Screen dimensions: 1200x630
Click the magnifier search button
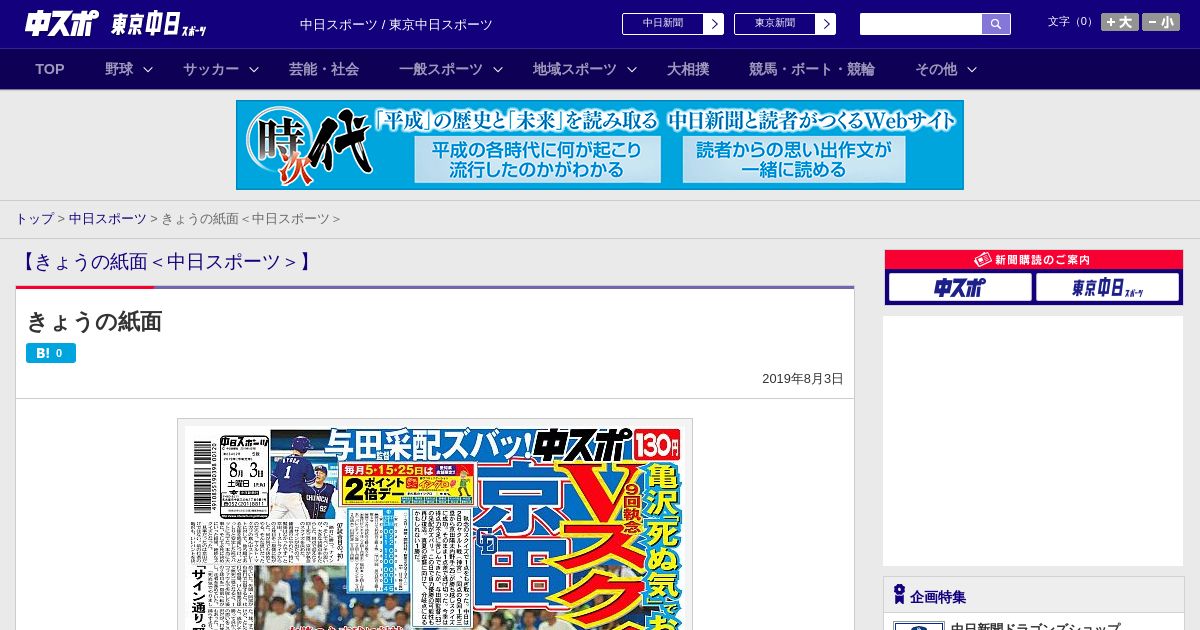point(996,24)
